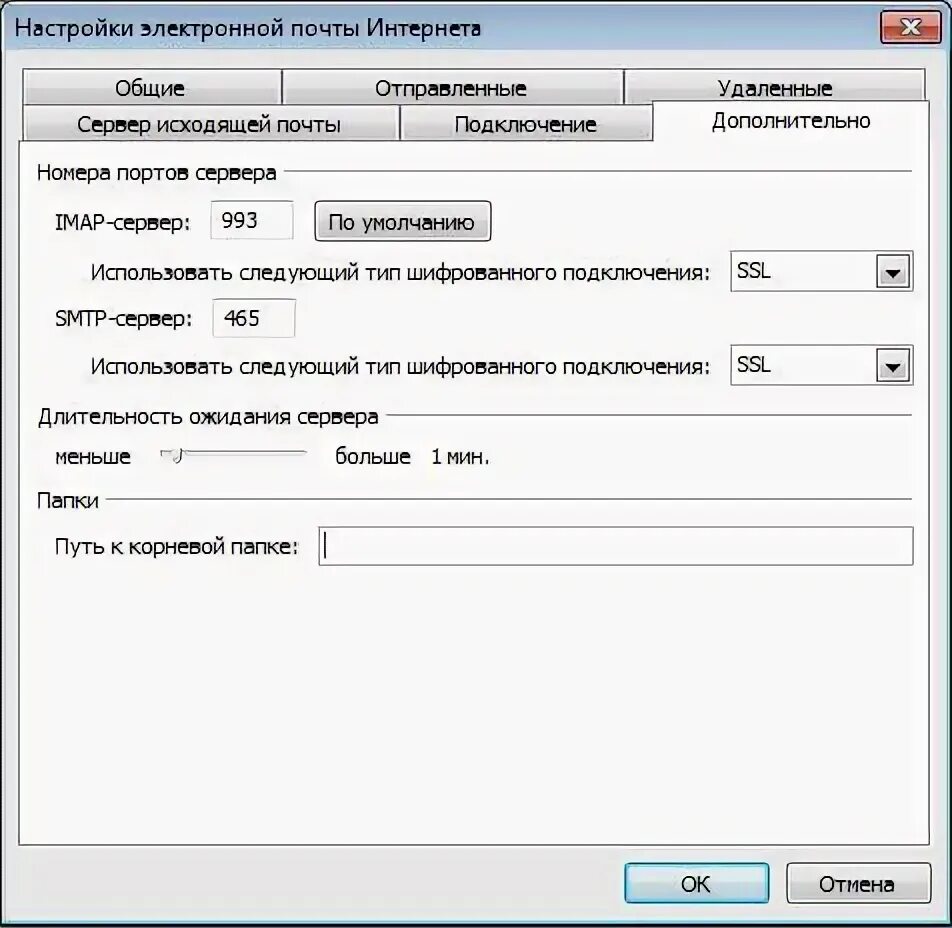The height and width of the screenshot is (928, 952).
Task: Click the 'меньше' slider label
Action: coord(93,456)
